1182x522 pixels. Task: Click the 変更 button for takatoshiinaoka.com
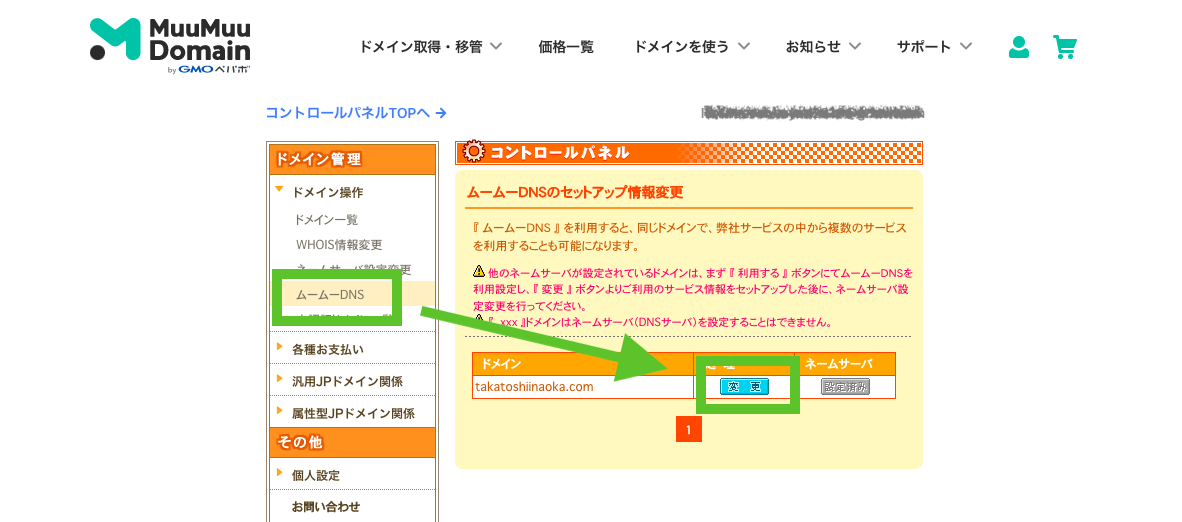click(x=744, y=387)
